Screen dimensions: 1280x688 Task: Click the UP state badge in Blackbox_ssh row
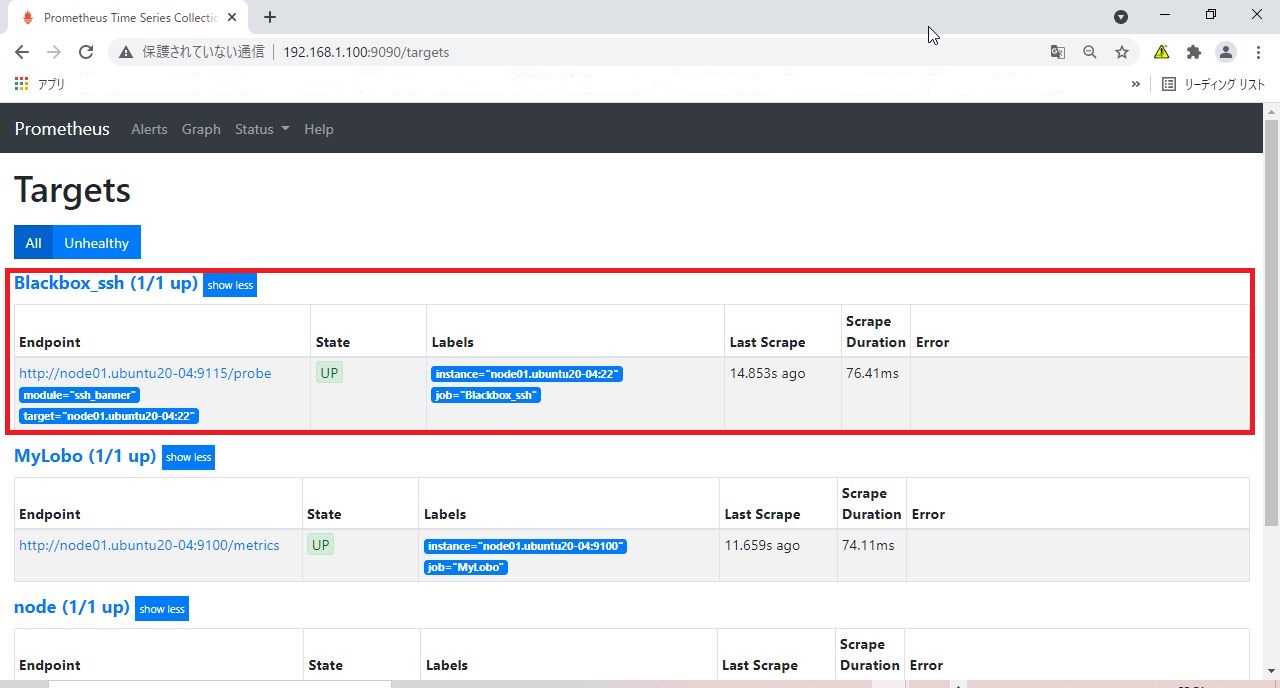coord(329,373)
